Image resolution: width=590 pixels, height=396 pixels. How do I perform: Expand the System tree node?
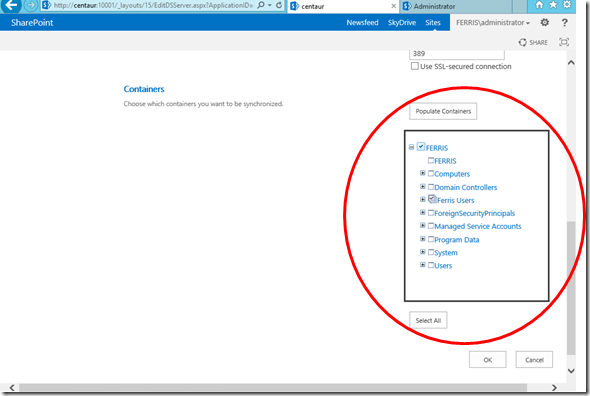[x=423, y=252]
